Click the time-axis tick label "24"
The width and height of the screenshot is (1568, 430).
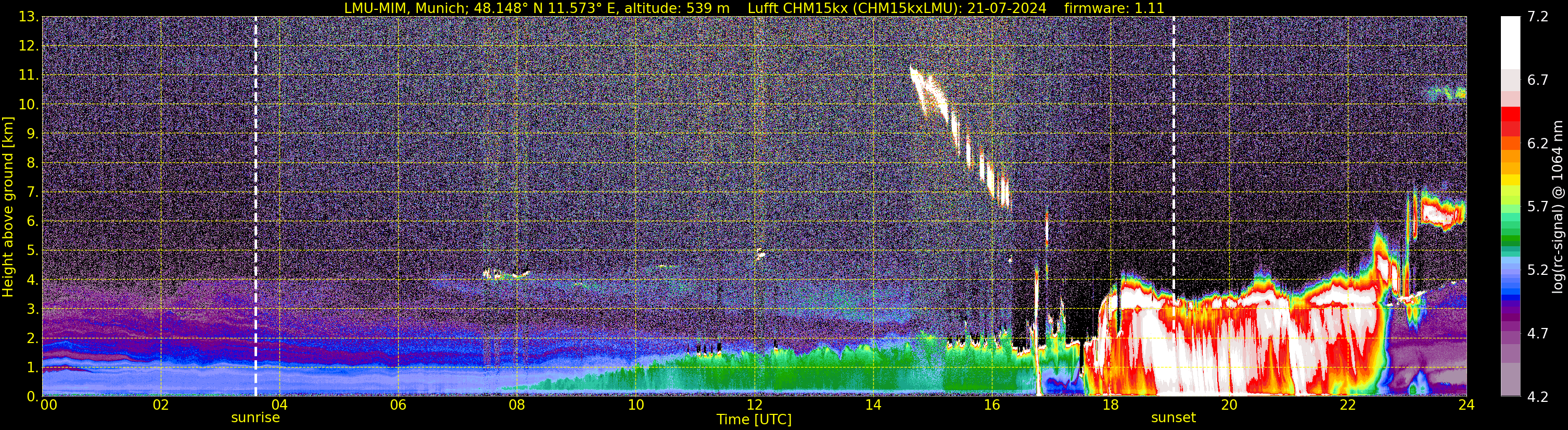click(x=1467, y=405)
